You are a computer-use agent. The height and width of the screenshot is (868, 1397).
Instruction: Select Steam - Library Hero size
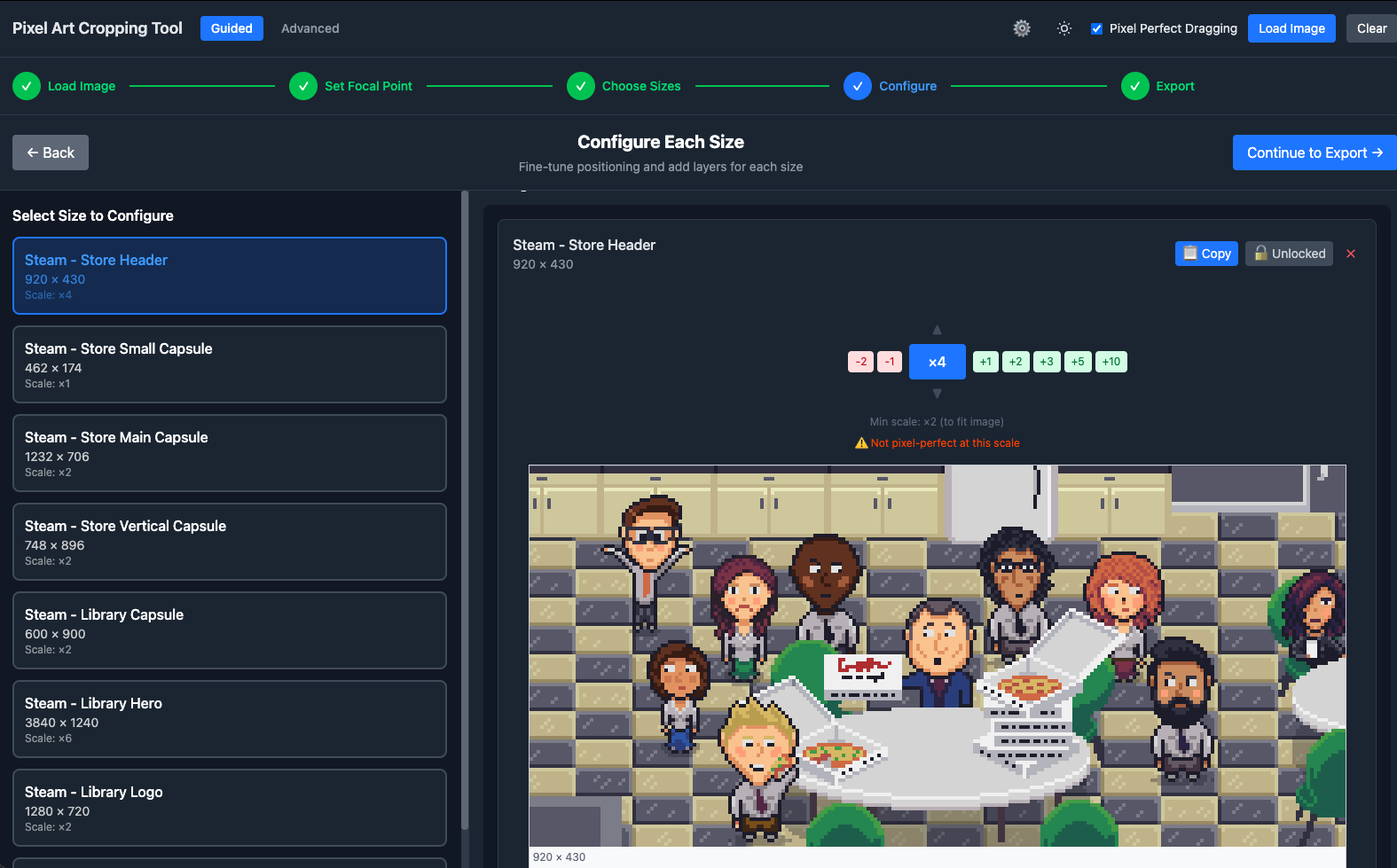[229, 719]
